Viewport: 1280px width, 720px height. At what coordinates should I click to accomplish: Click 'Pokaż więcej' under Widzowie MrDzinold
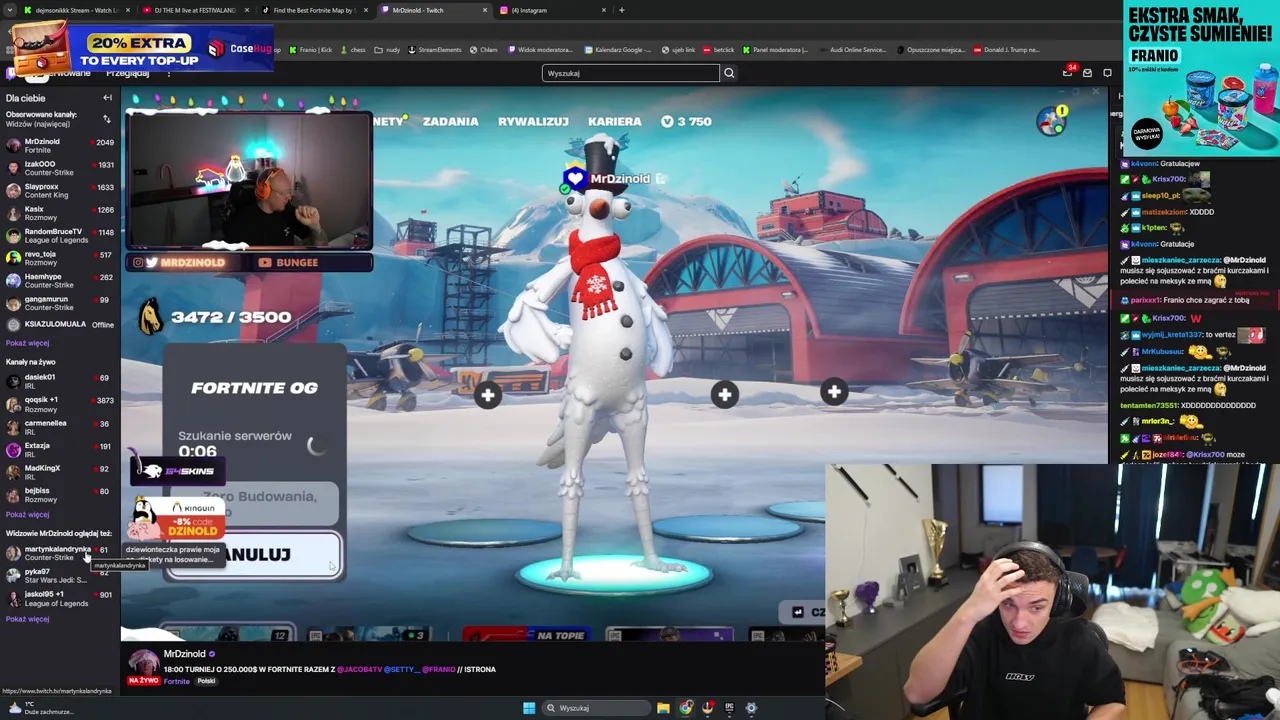27,619
